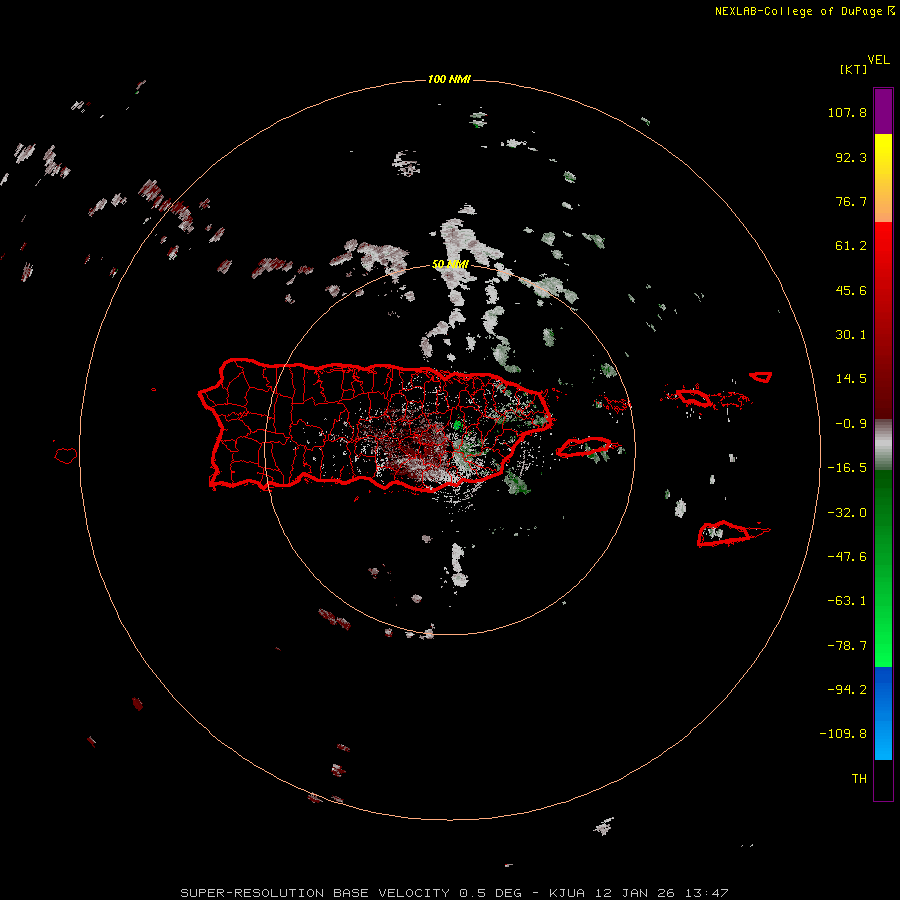Click the TH threshold label
Viewport: 900px width, 900px height.
(859, 779)
